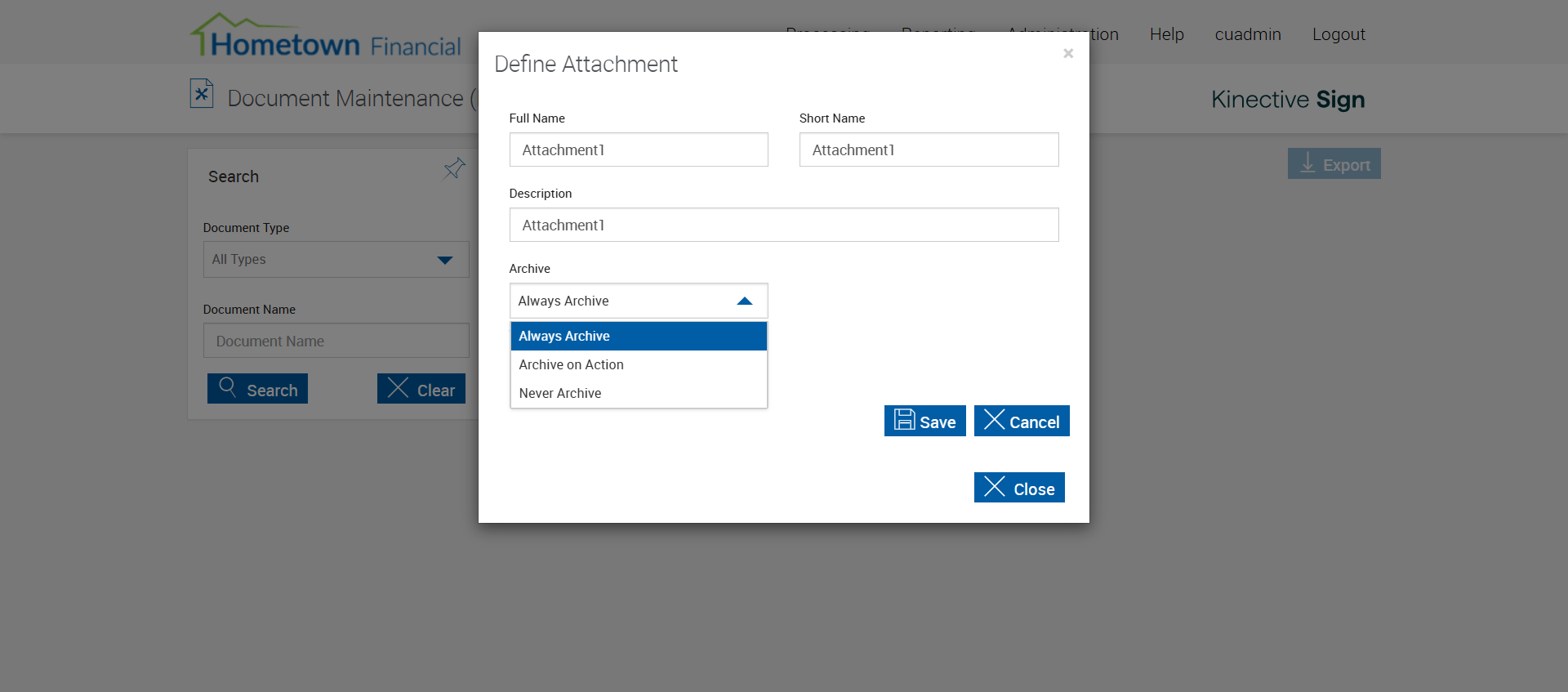Choose Archive on Action option

639,365
